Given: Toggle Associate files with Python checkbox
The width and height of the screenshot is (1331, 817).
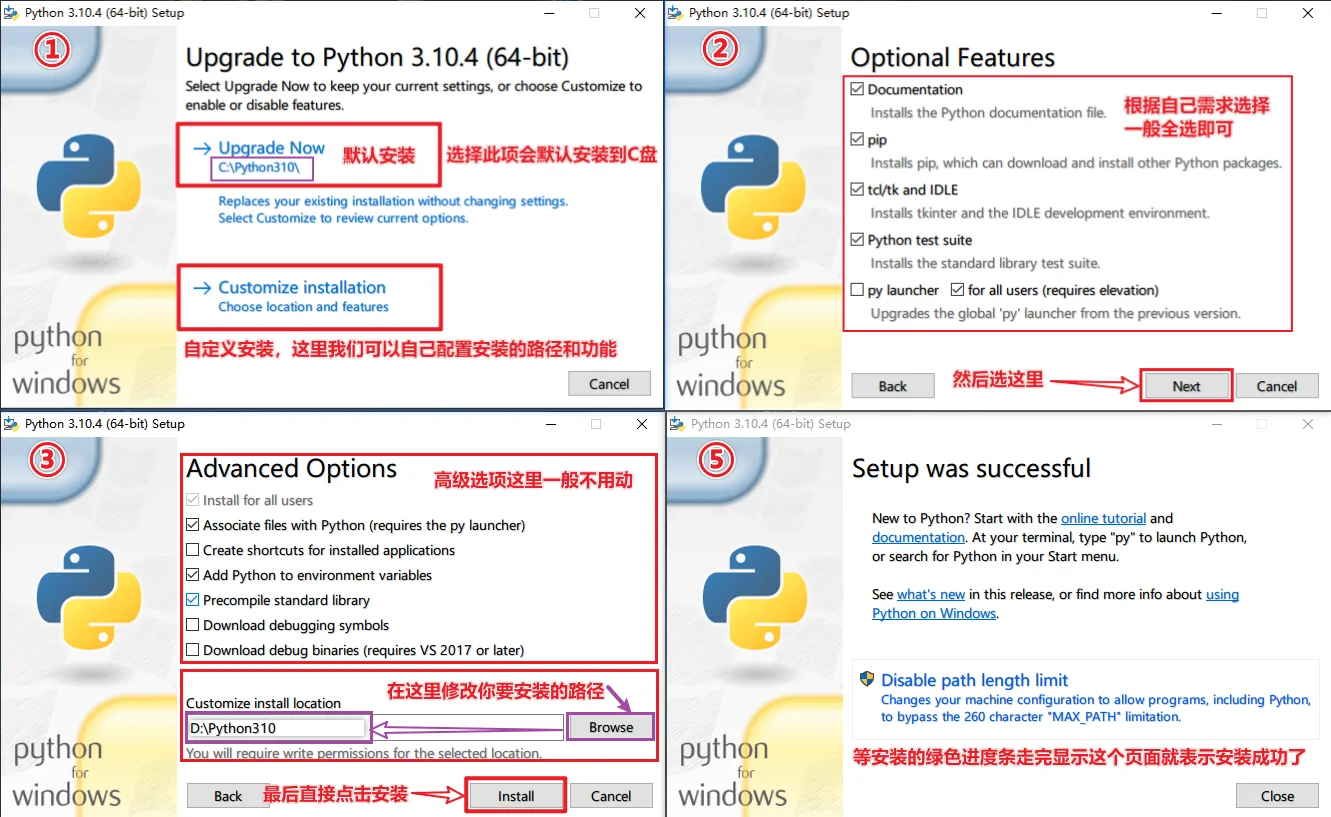Looking at the screenshot, I should click(x=193, y=525).
